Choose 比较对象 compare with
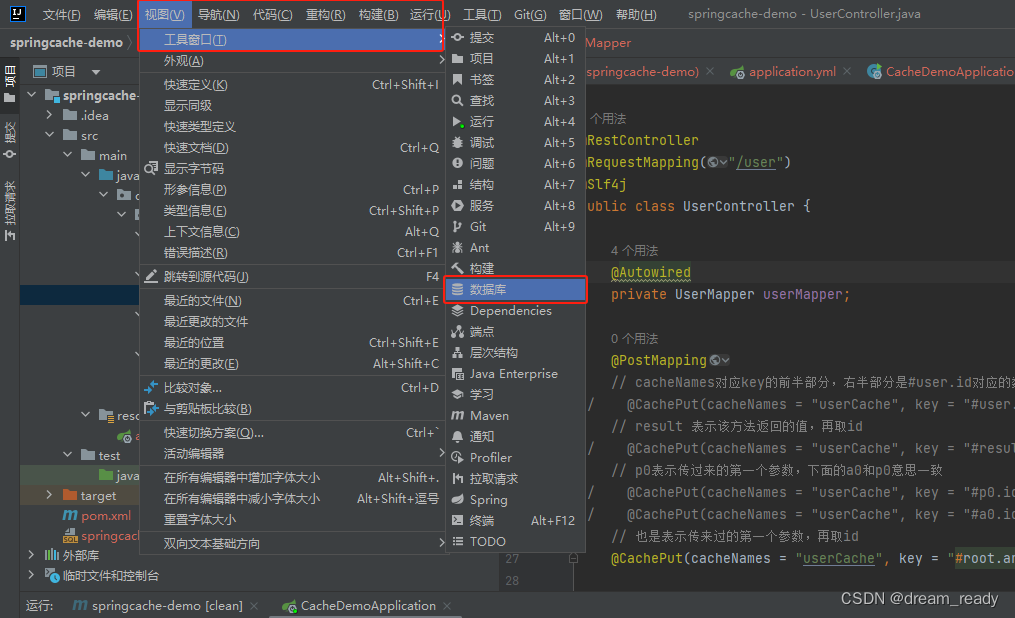 pos(292,388)
